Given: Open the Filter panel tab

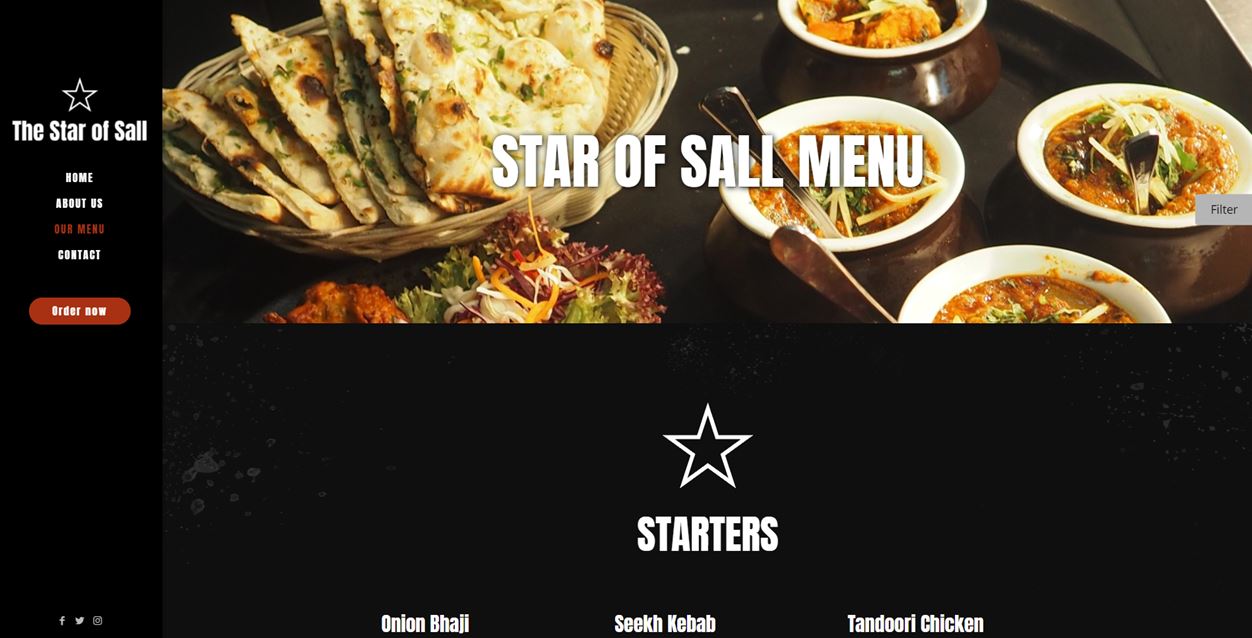Looking at the screenshot, I should pos(1224,210).
